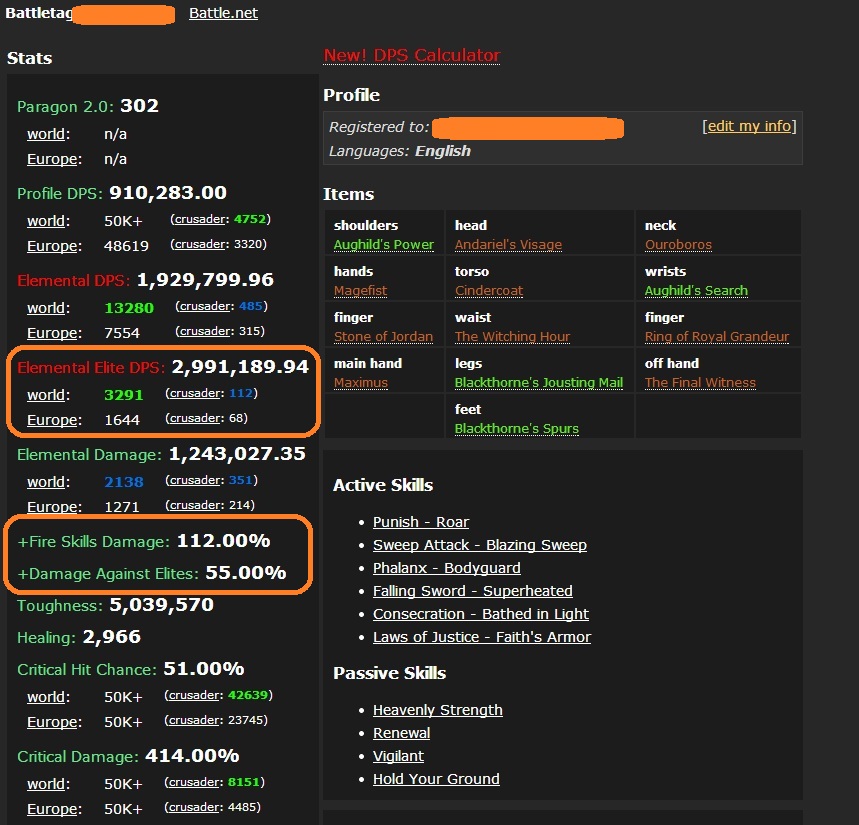Open The Witching Hour waist item
Viewport: 859px width, 825px height.
(512, 336)
